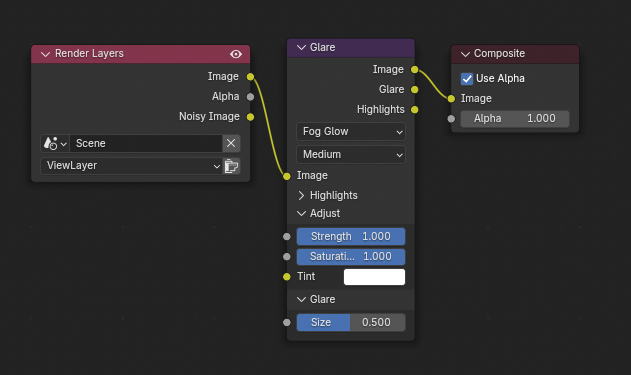Toggle the Render Layers preview eye icon

(236, 54)
